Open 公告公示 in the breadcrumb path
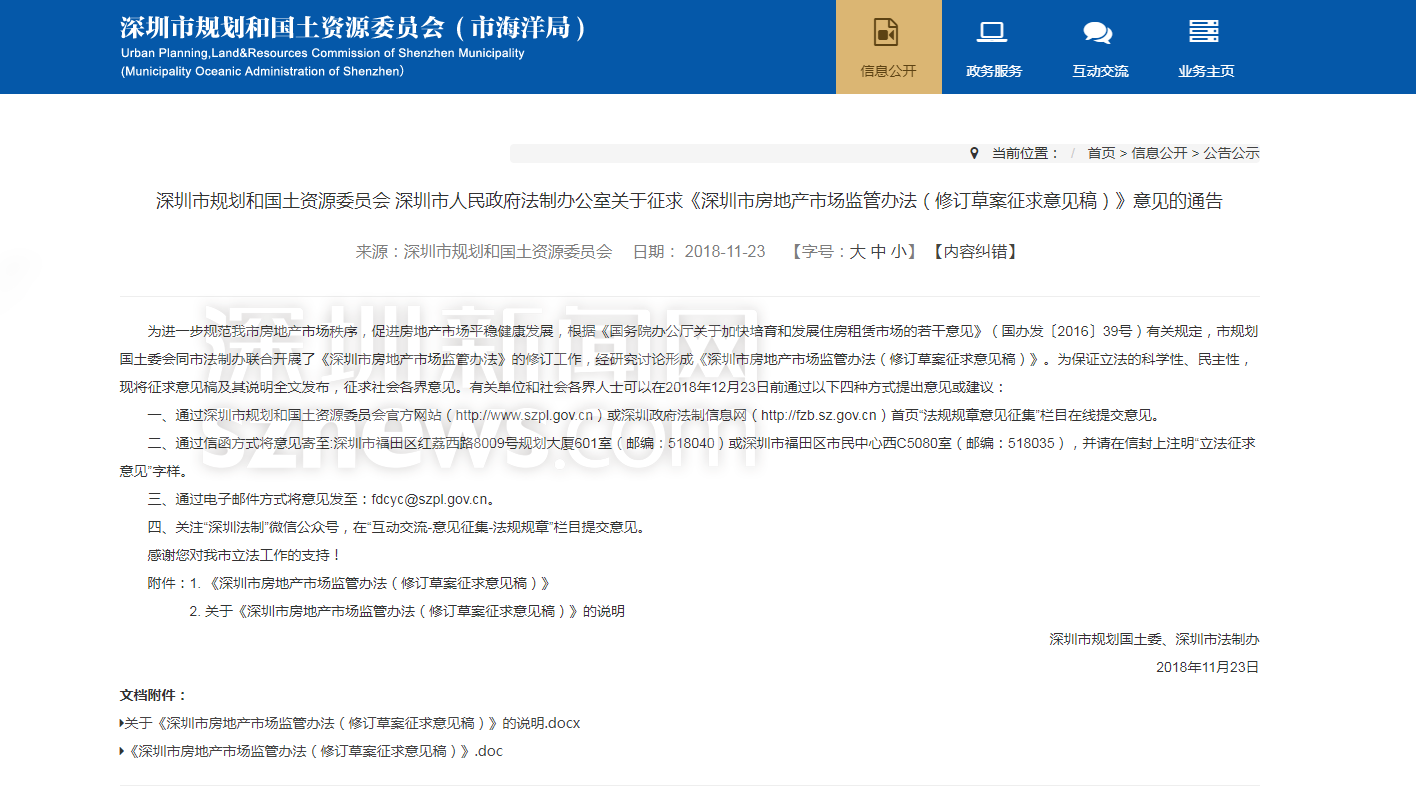1416x793 pixels. coord(1231,153)
